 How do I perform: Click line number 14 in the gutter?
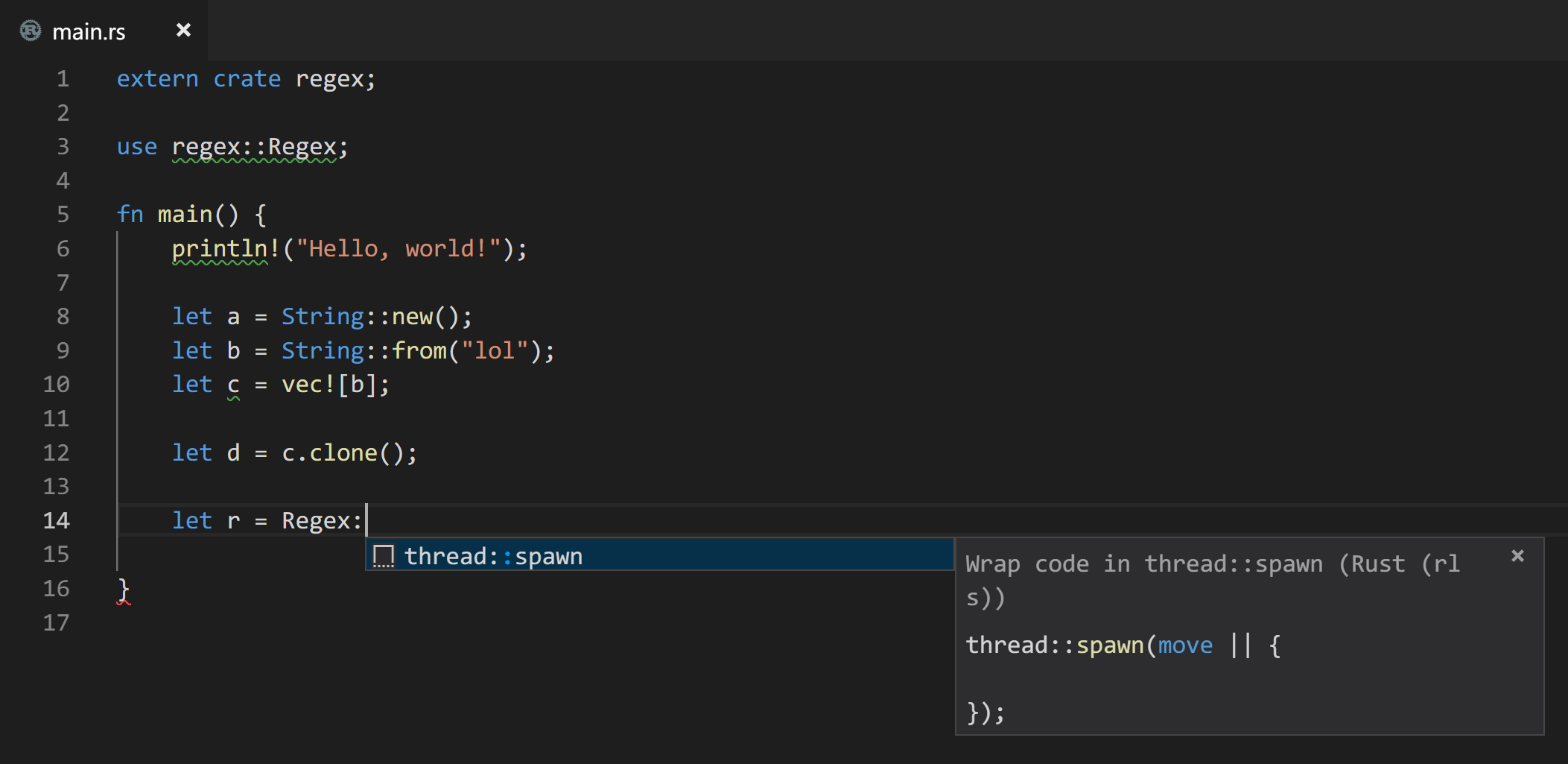tap(56, 520)
